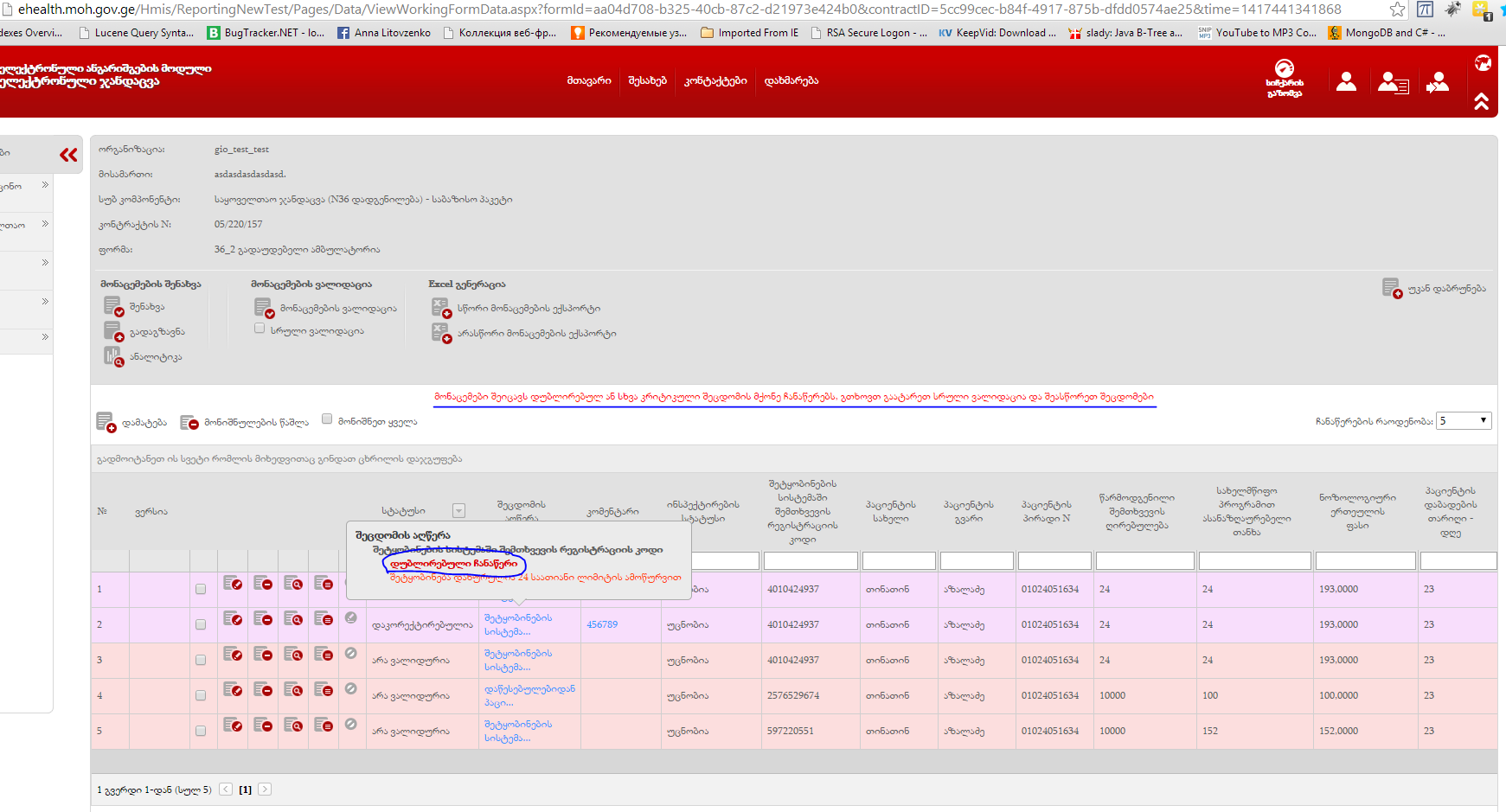Click სწორი მონაცემების ექსპორტი export link
This screenshot has height=812, width=1506.
(x=528, y=309)
